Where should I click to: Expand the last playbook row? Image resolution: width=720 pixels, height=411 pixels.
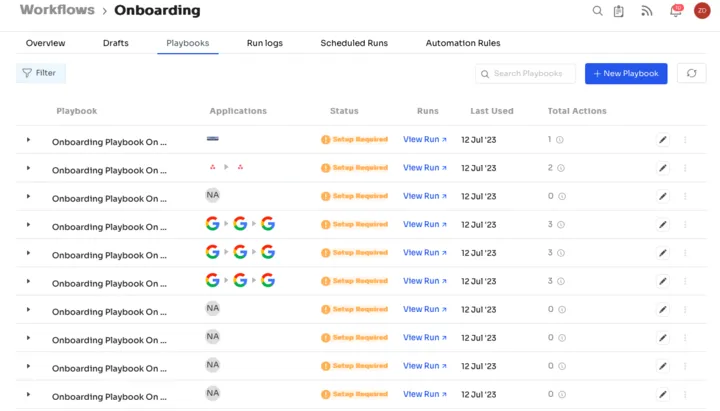click(x=28, y=394)
